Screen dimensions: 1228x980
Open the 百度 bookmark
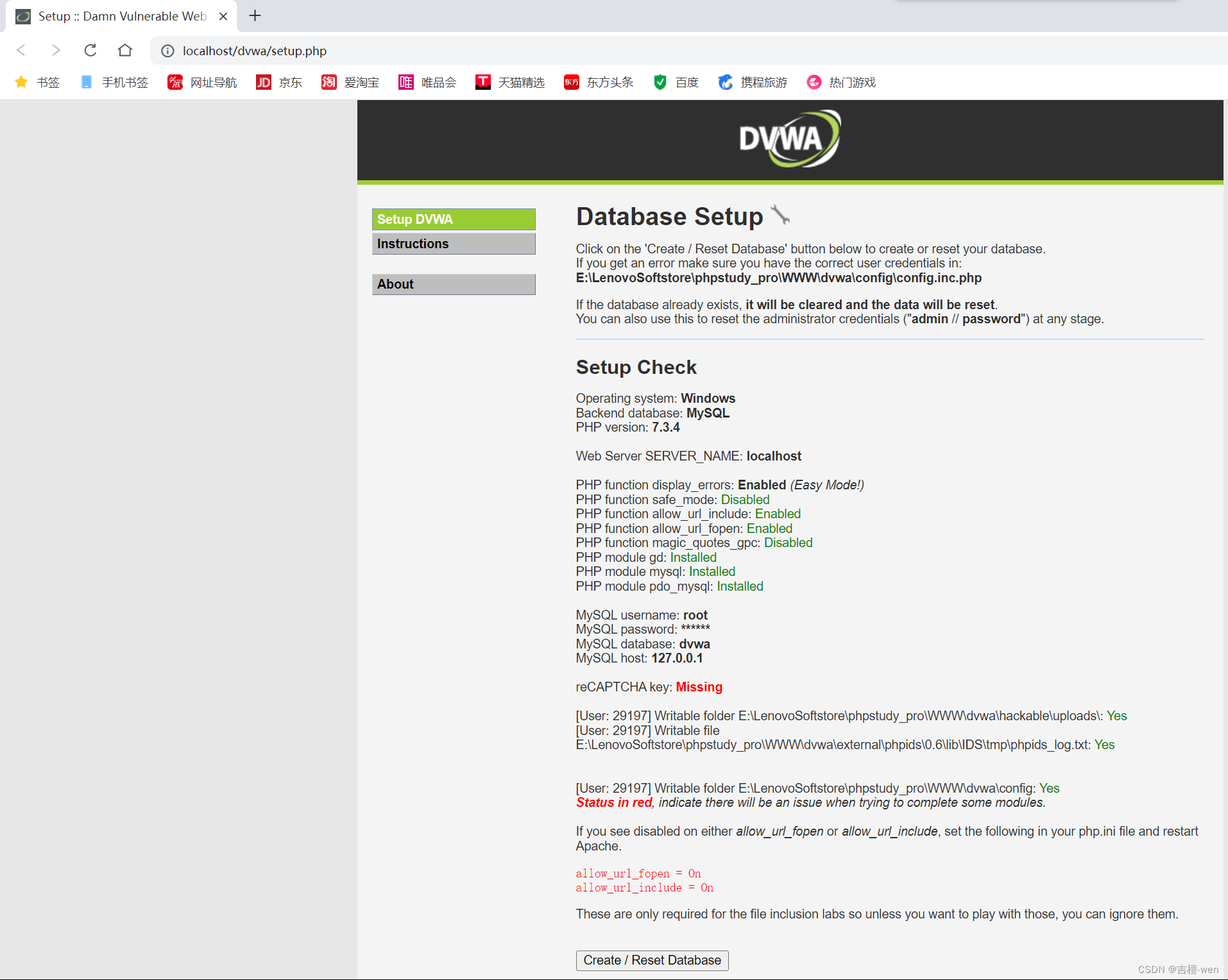(676, 82)
